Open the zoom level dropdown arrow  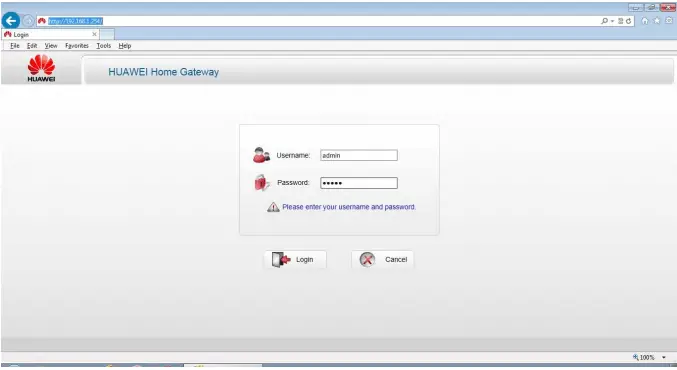[664, 357]
